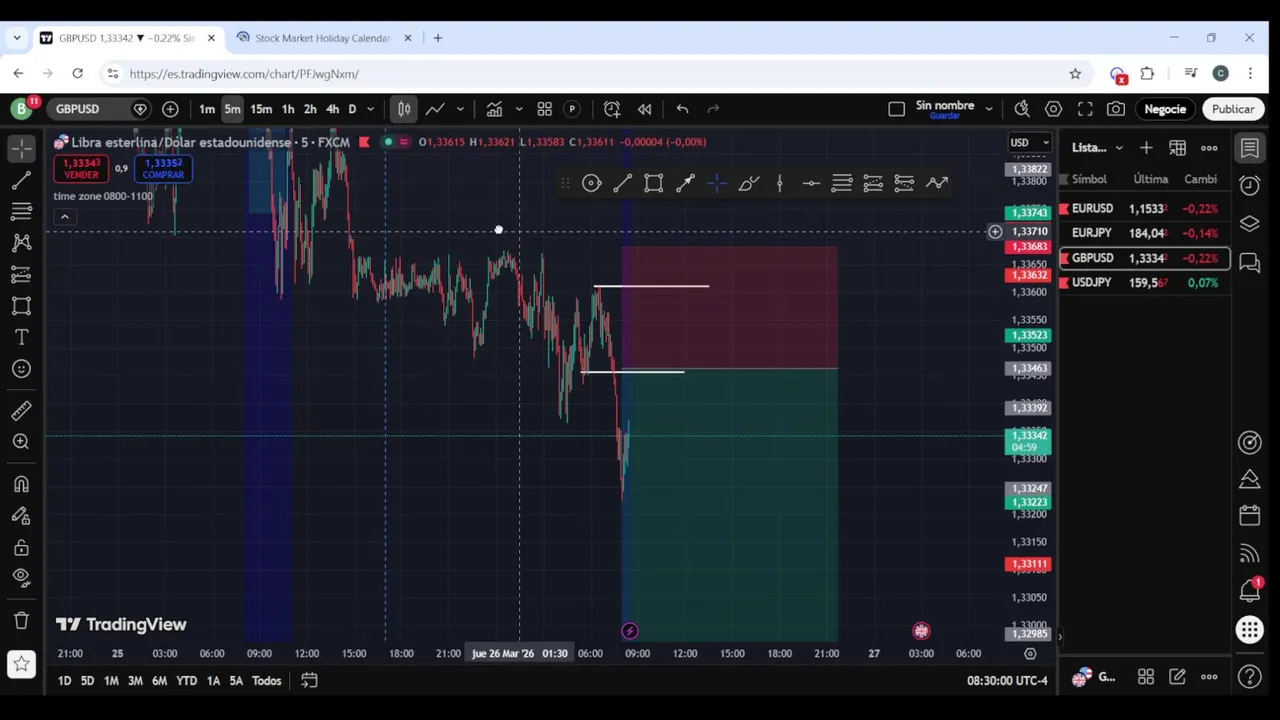
Task: Select USDJPY row in the watchlist
Action: coord(1144,283)
